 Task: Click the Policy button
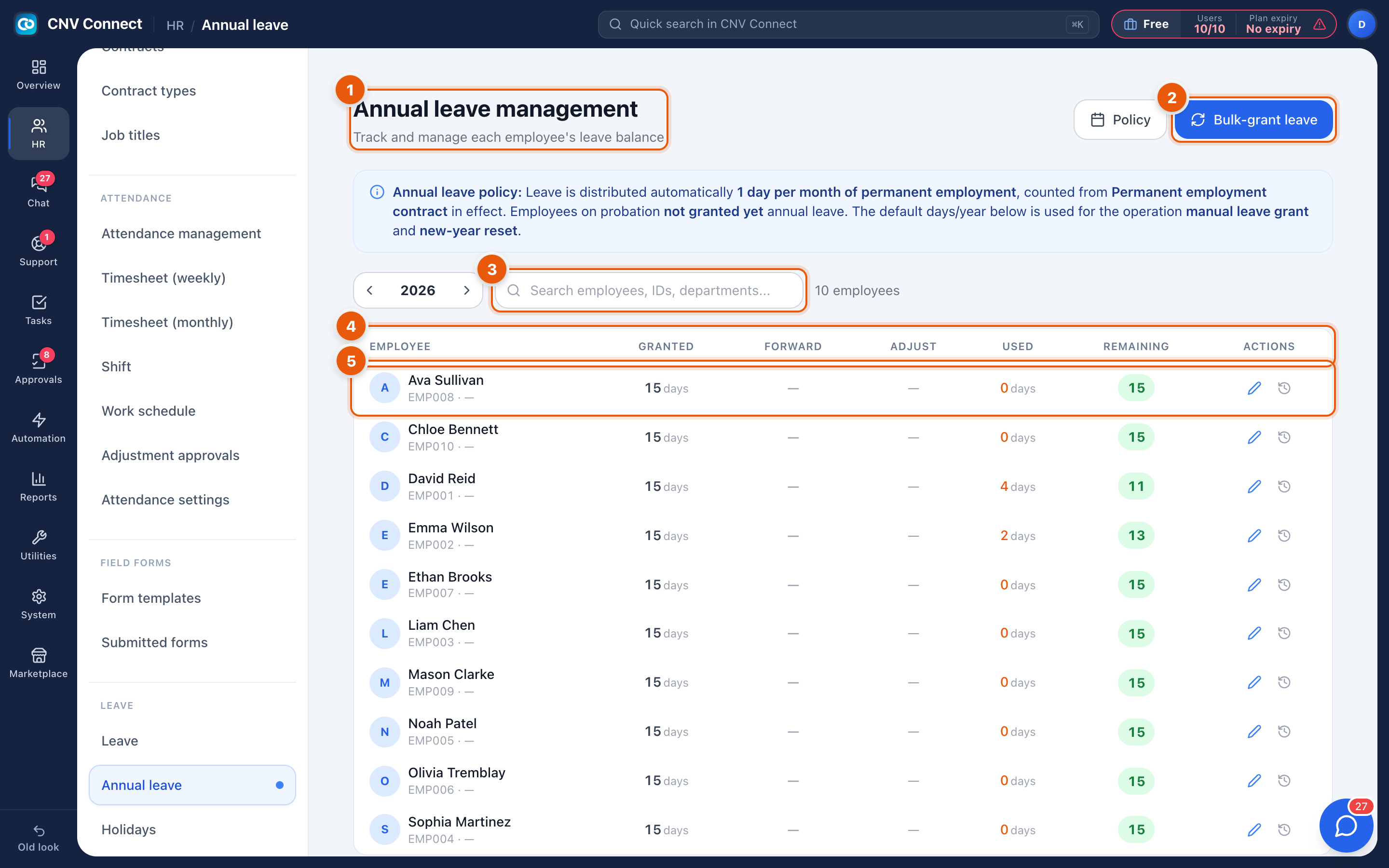coord(1120,120)
